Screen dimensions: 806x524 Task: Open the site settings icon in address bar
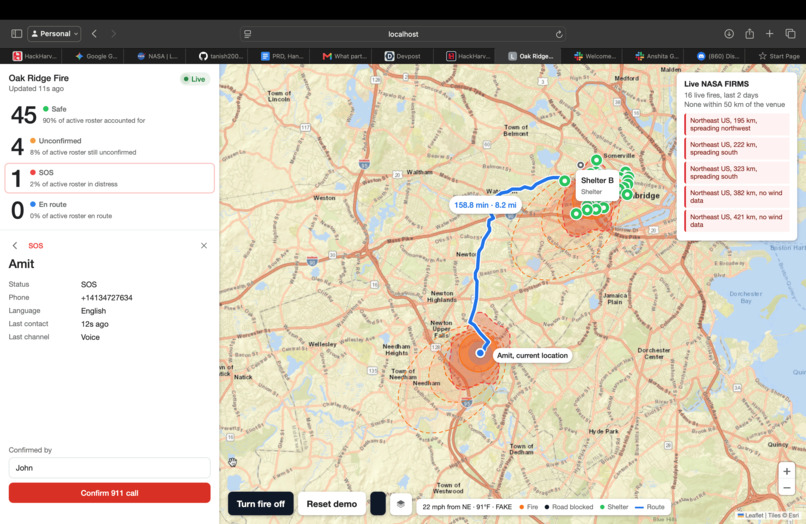(248, 34)
